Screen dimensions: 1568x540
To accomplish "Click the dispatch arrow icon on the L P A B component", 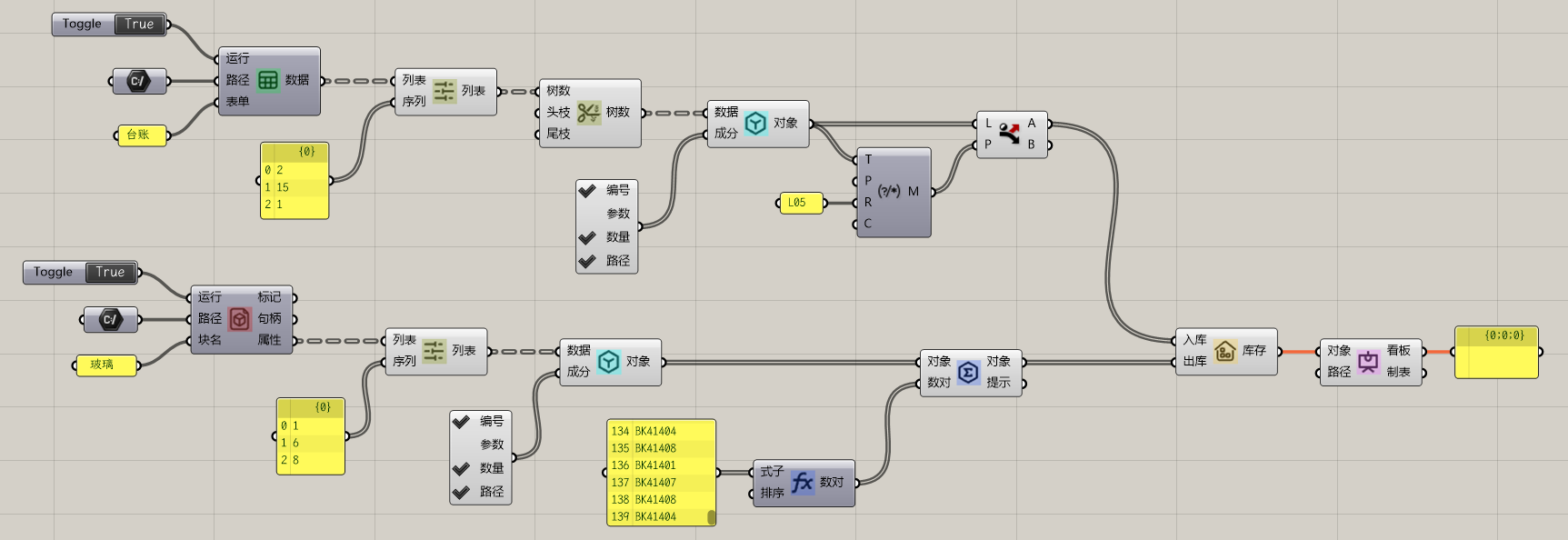I will pyautogui.click(x=1009, y=134).
